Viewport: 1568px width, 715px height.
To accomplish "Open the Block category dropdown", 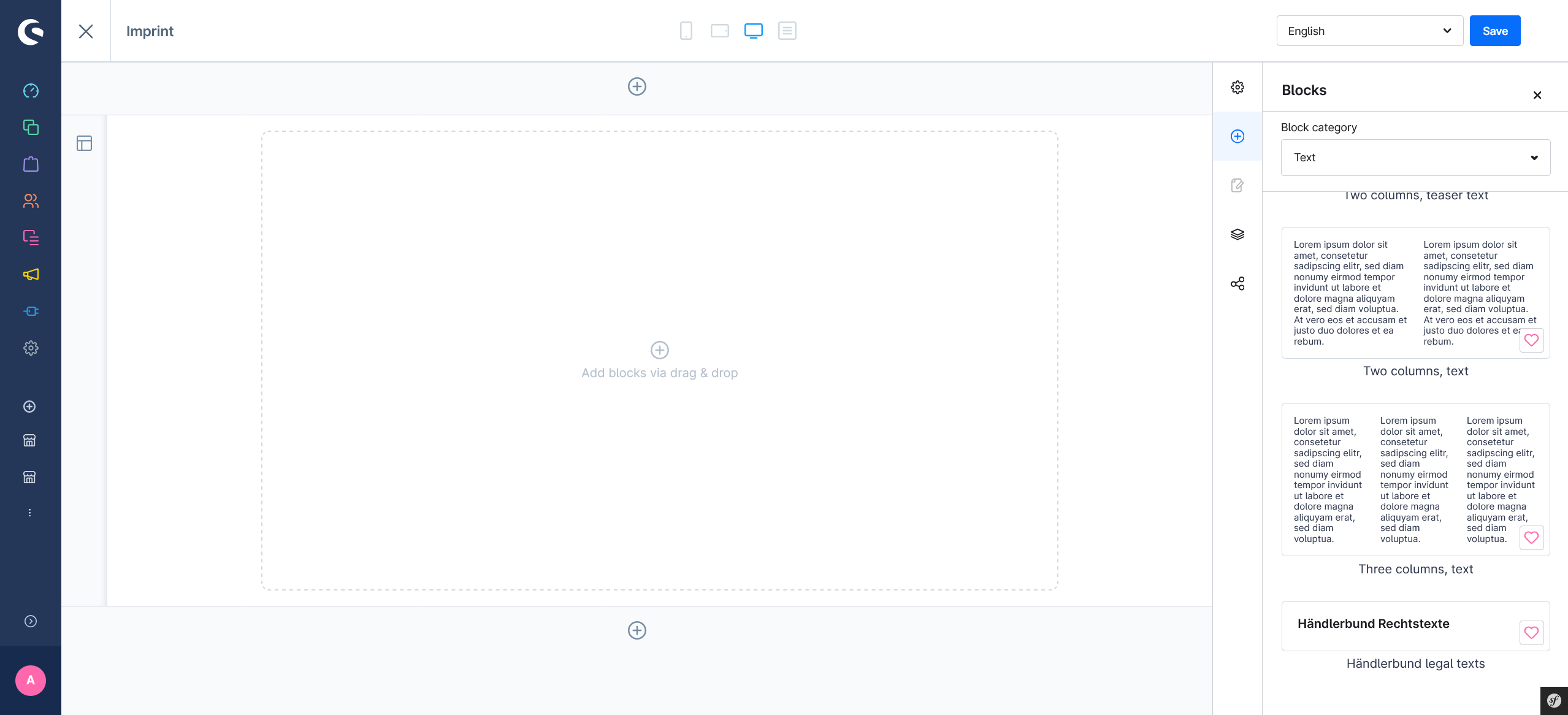I will [x=1415, y=158].
